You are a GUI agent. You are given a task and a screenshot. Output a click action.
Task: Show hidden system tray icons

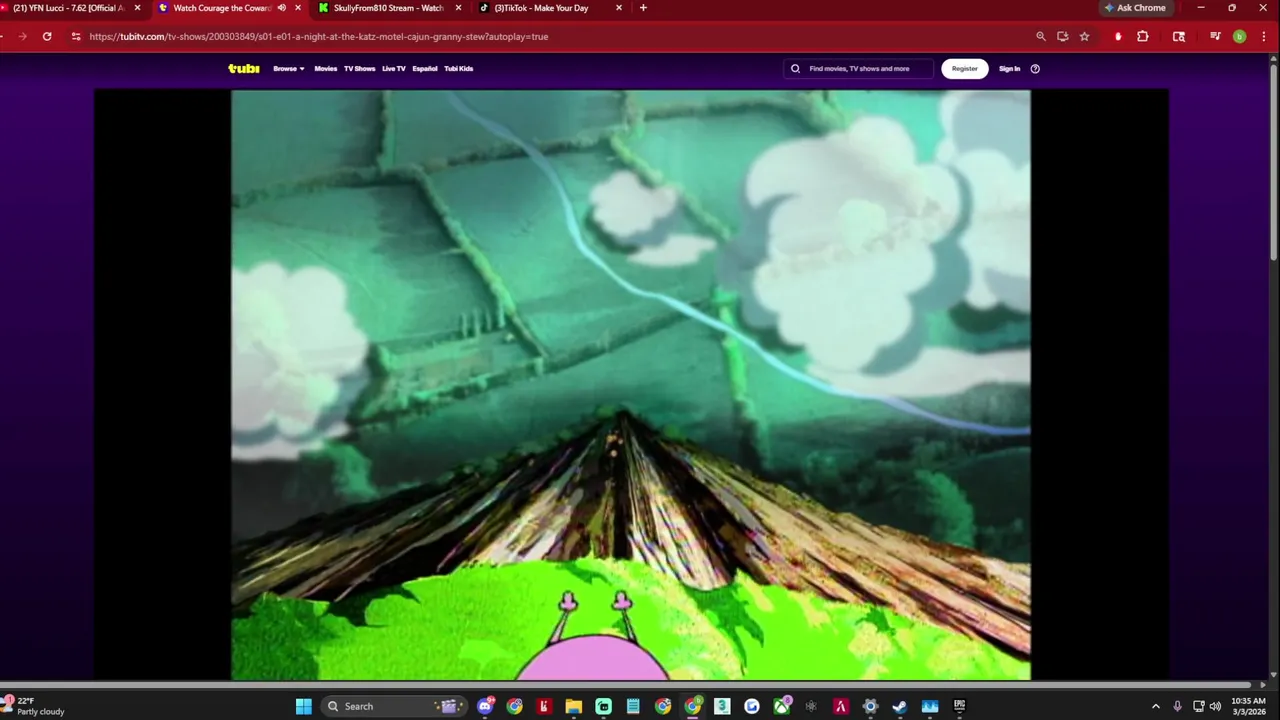[1156, 706]
